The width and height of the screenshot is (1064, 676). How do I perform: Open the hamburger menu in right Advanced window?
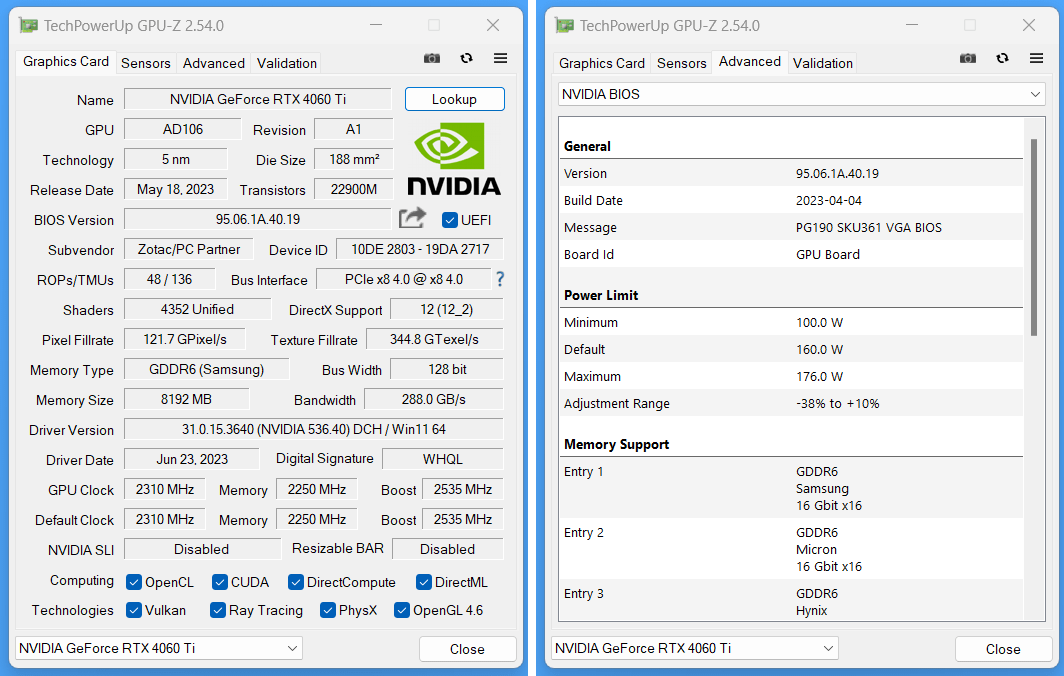pos(1036,58)
